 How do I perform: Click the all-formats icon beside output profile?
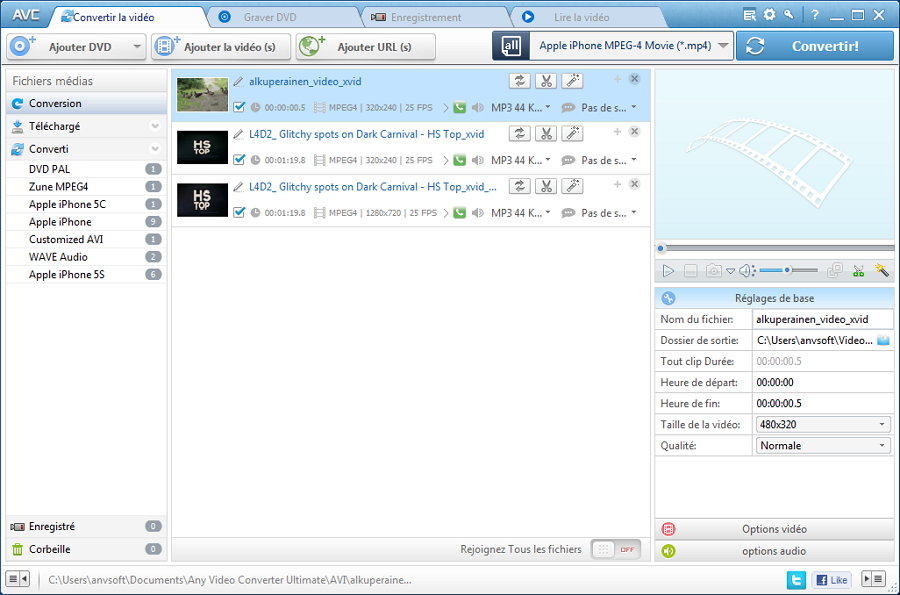510,46
